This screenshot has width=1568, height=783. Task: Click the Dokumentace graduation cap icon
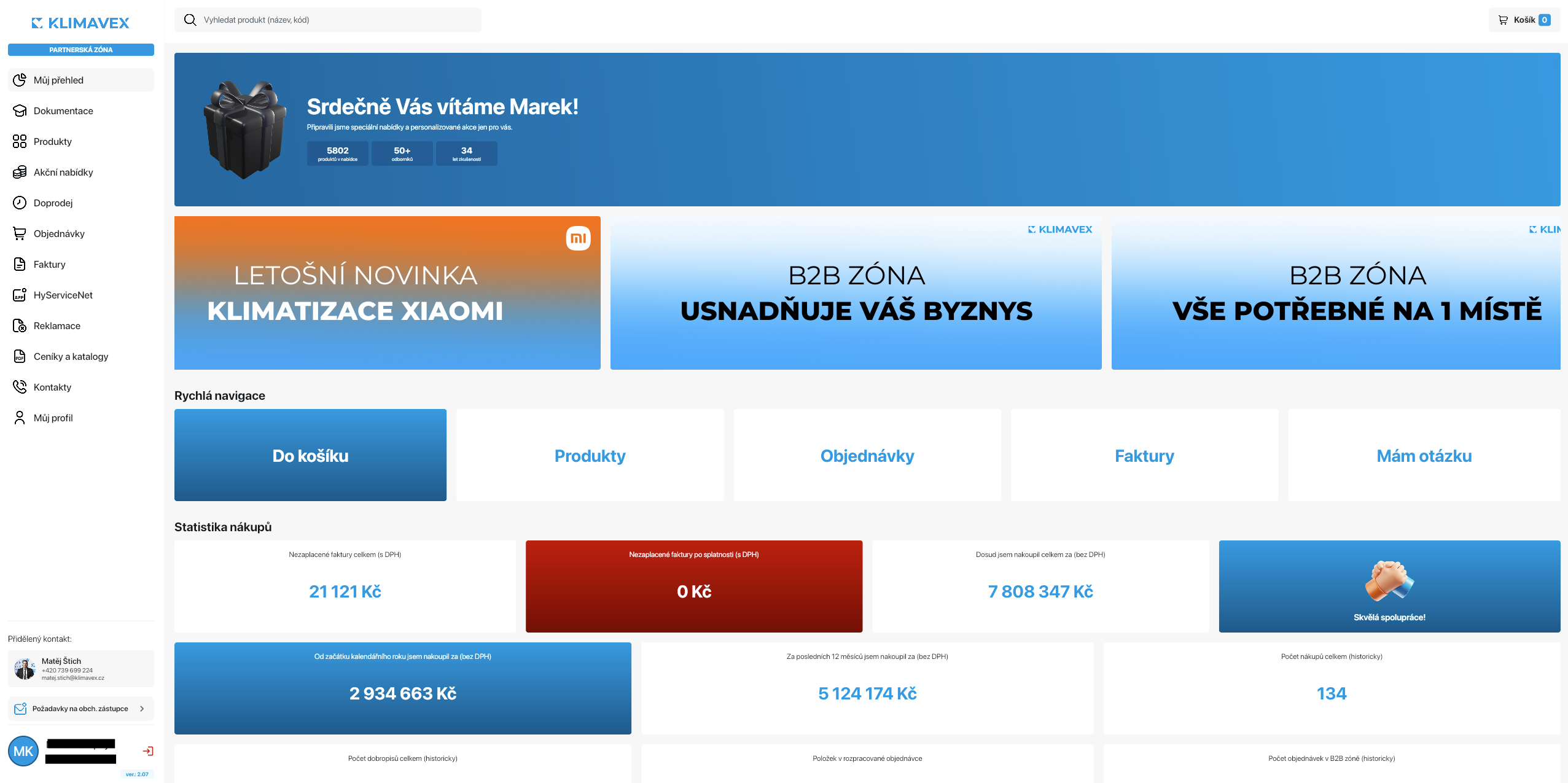coord(20,111)
